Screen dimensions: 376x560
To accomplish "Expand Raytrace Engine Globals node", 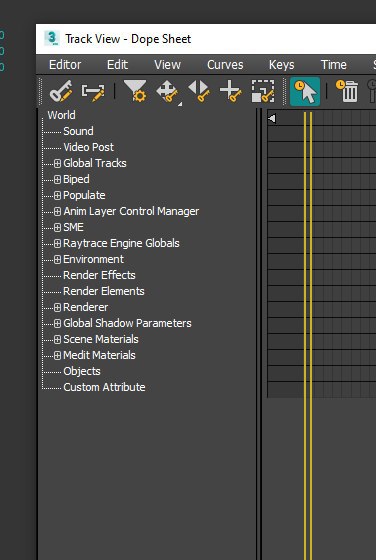I will point(57,244).
